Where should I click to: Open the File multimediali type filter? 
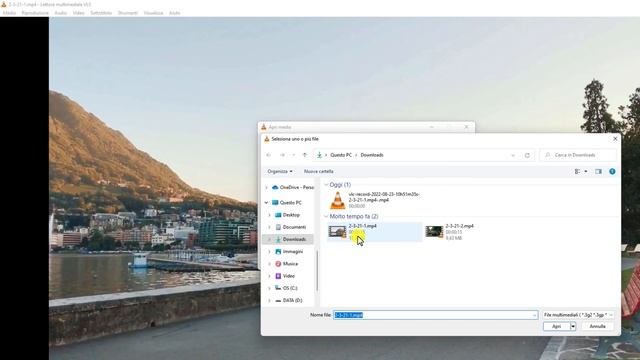[578, 315]
